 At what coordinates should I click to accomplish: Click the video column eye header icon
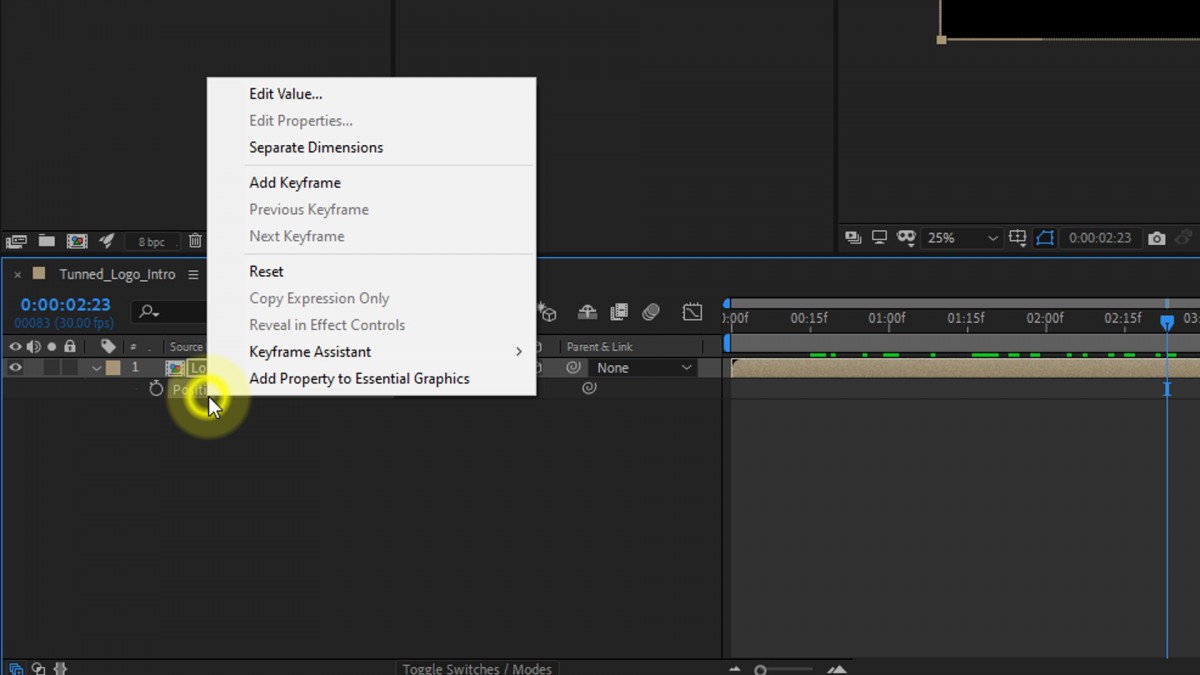click(x=15, y=347)
